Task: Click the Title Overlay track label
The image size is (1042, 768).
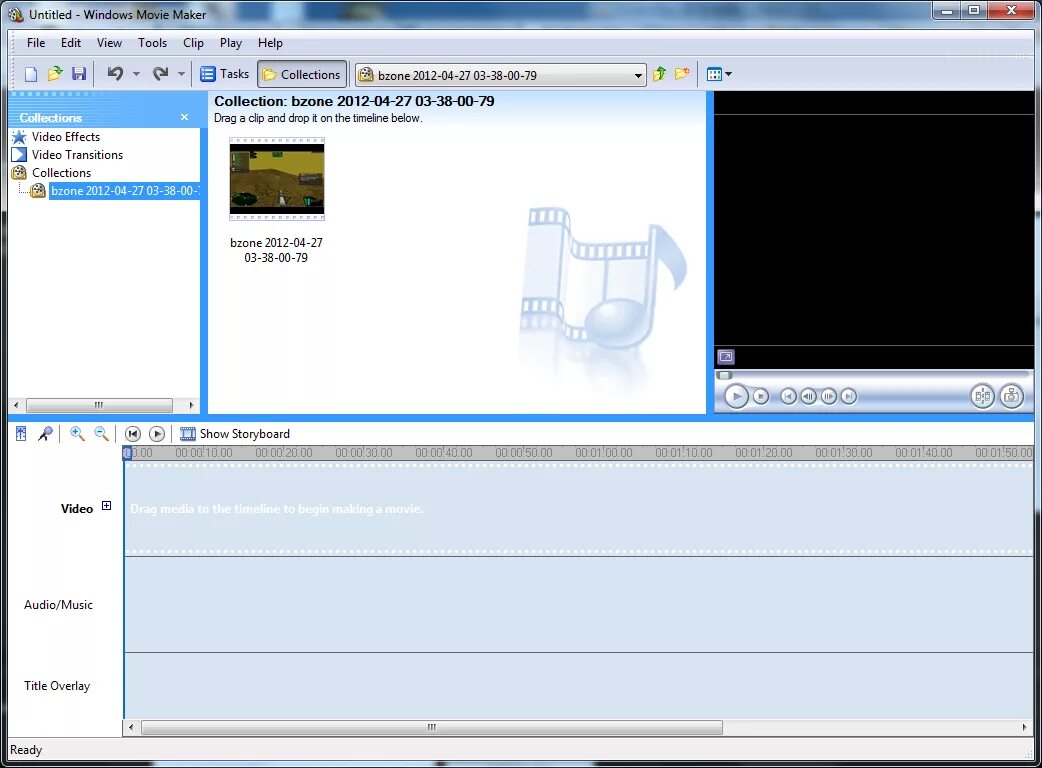Action: 57,686
